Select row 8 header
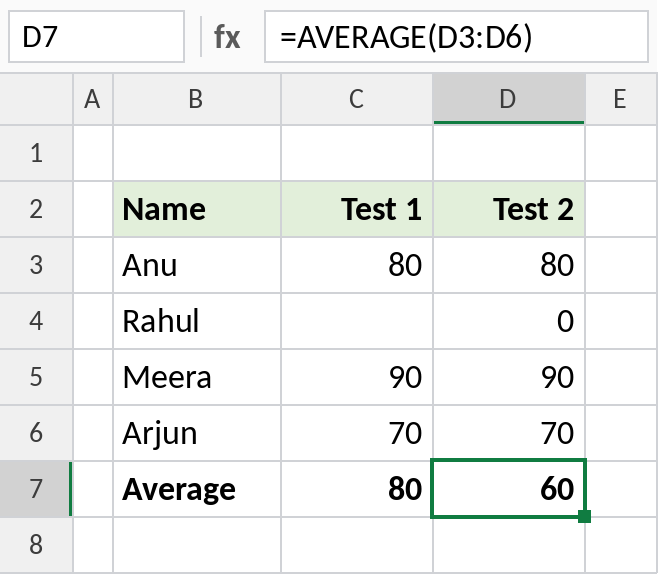The height and width of the screenshot is (574, 658). 36,545
